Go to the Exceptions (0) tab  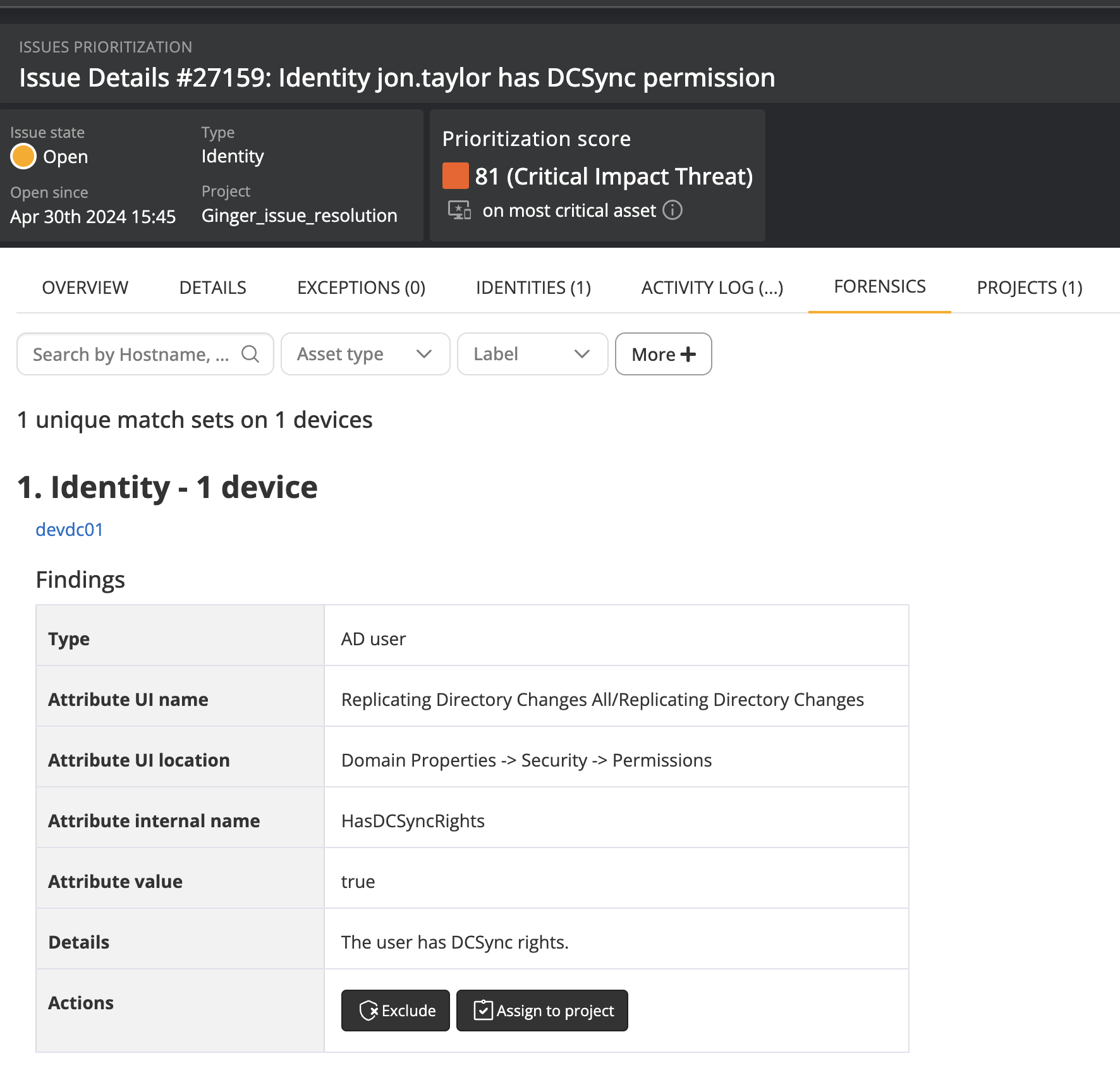tap(361, 288)
